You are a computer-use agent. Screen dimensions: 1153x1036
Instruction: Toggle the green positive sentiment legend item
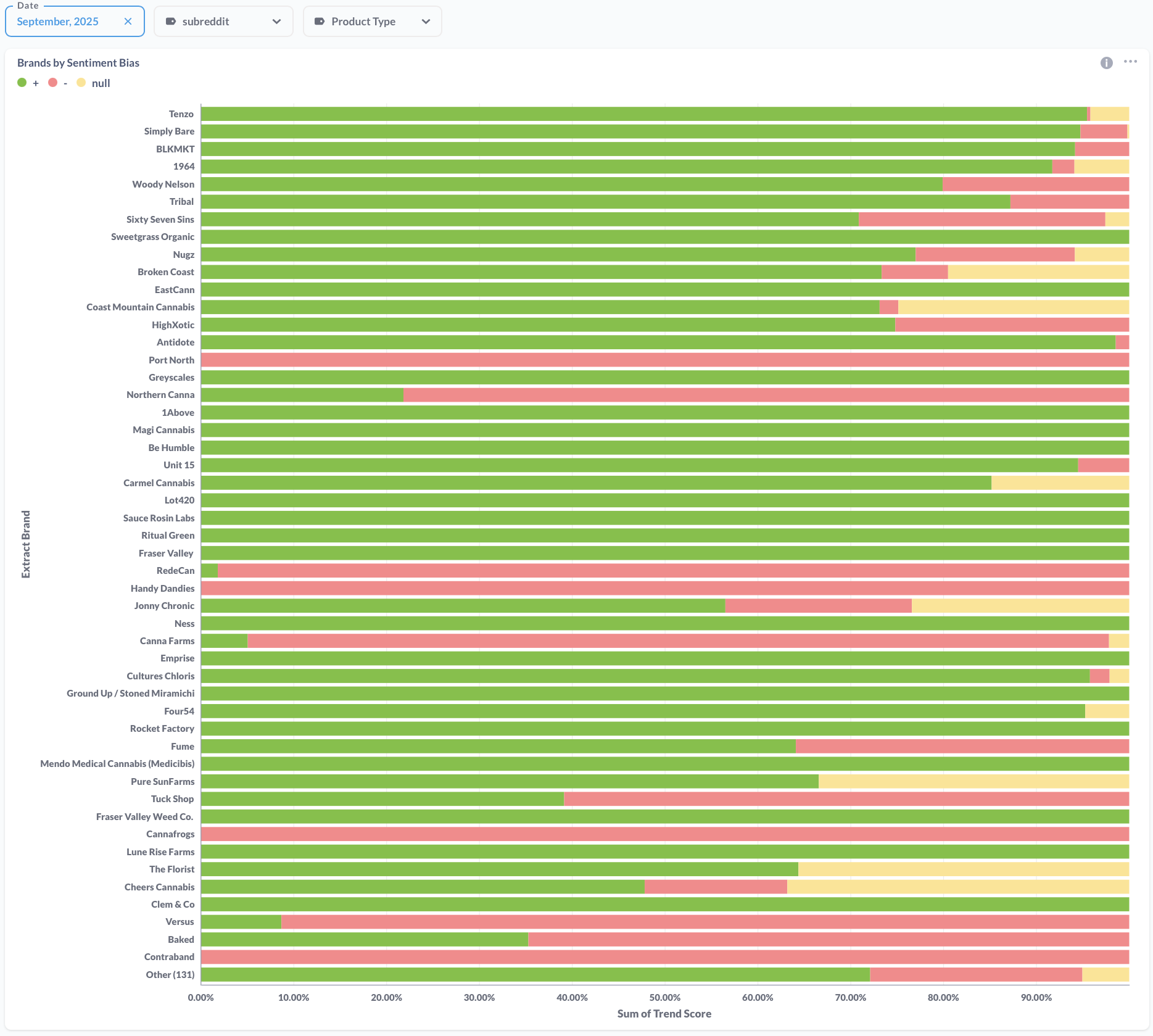[x=28, y=83]
